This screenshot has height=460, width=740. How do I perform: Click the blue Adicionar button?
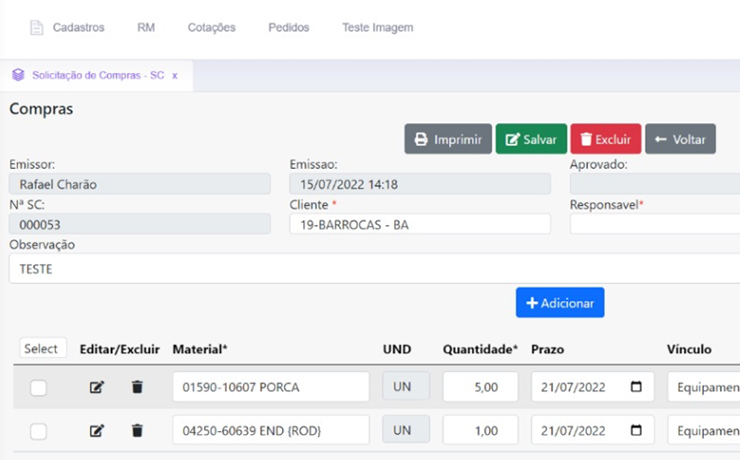(559, 303)
